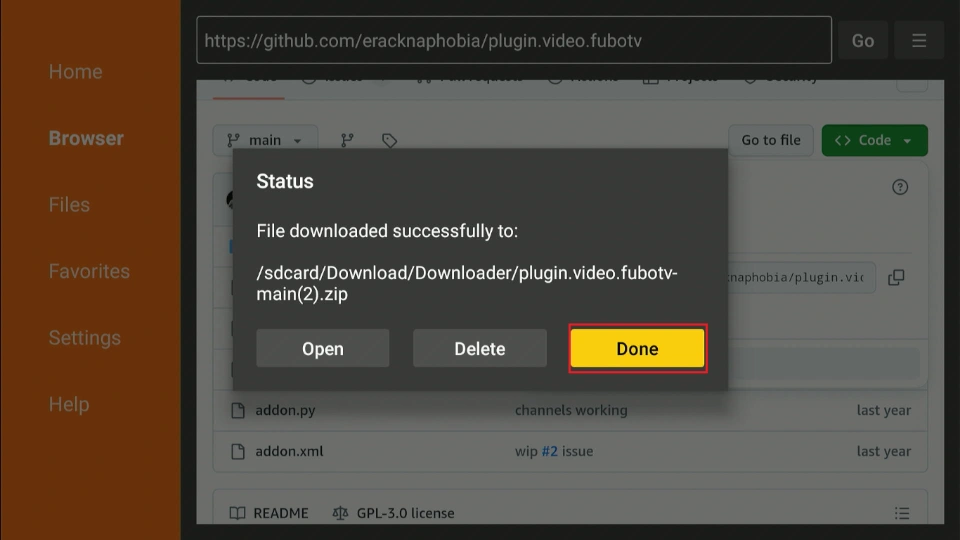The image size is (960, 540).
Task: Click the file icon beside addon.py
Action: [x=238, y=410]
